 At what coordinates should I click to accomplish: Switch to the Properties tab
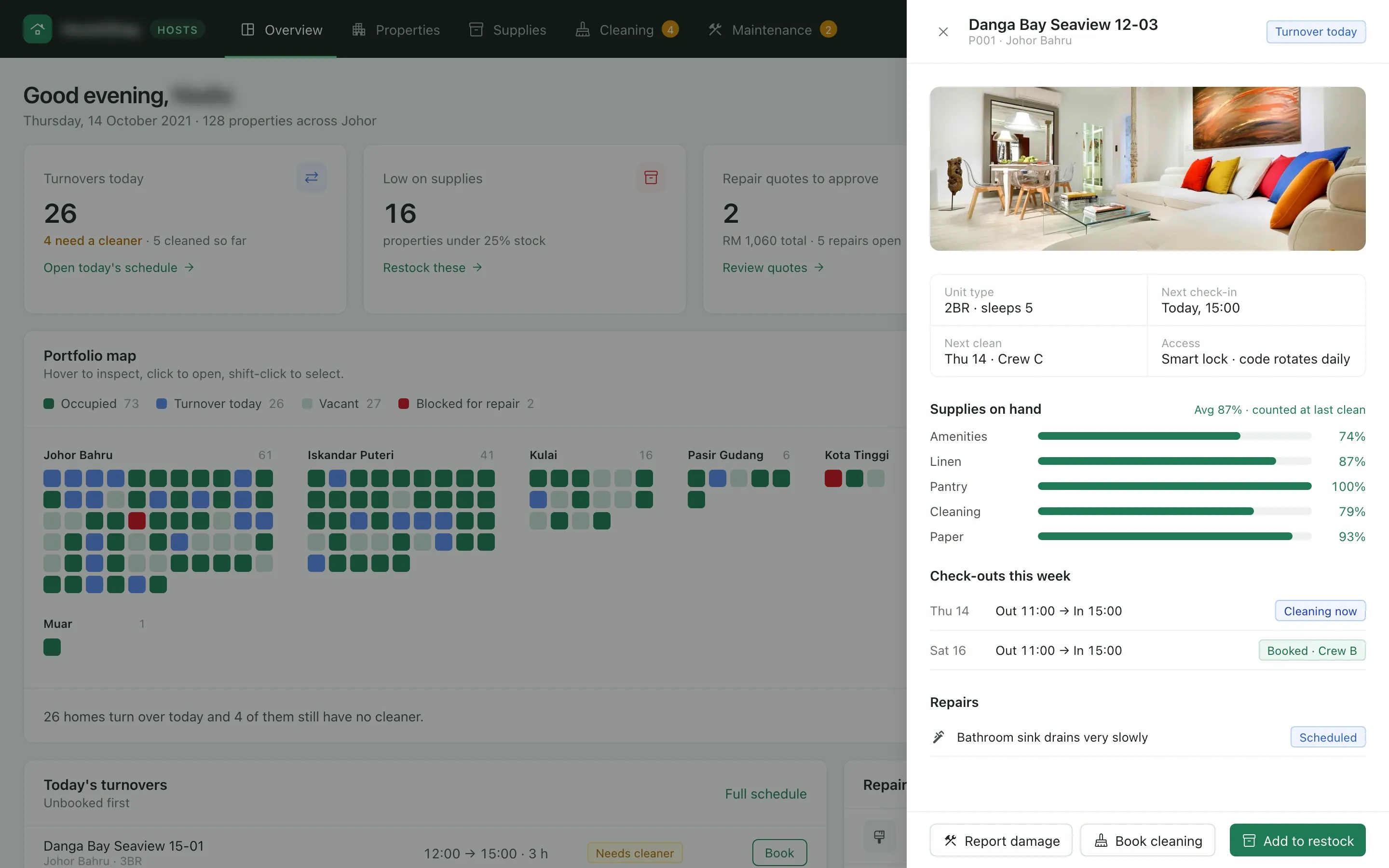(x=396, y=30)
